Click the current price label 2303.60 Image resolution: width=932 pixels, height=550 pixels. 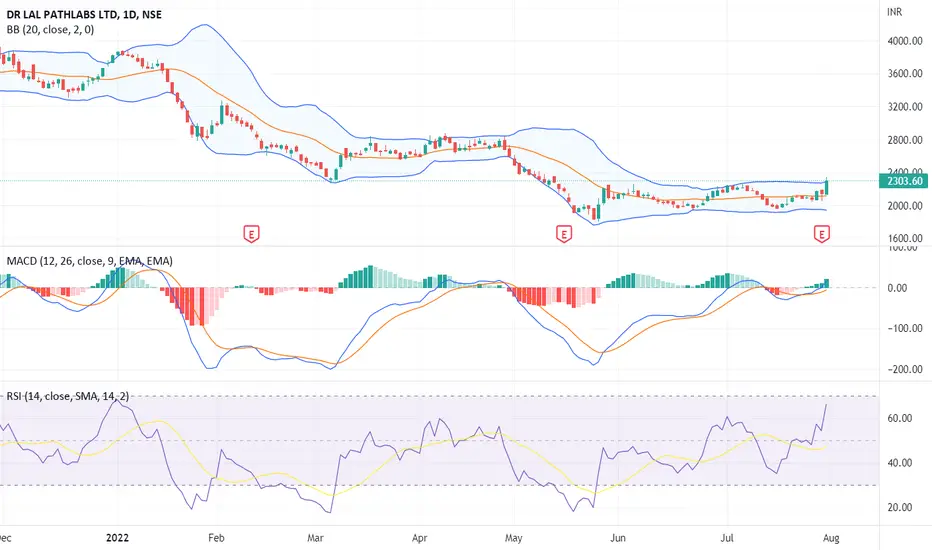[905, 181]
